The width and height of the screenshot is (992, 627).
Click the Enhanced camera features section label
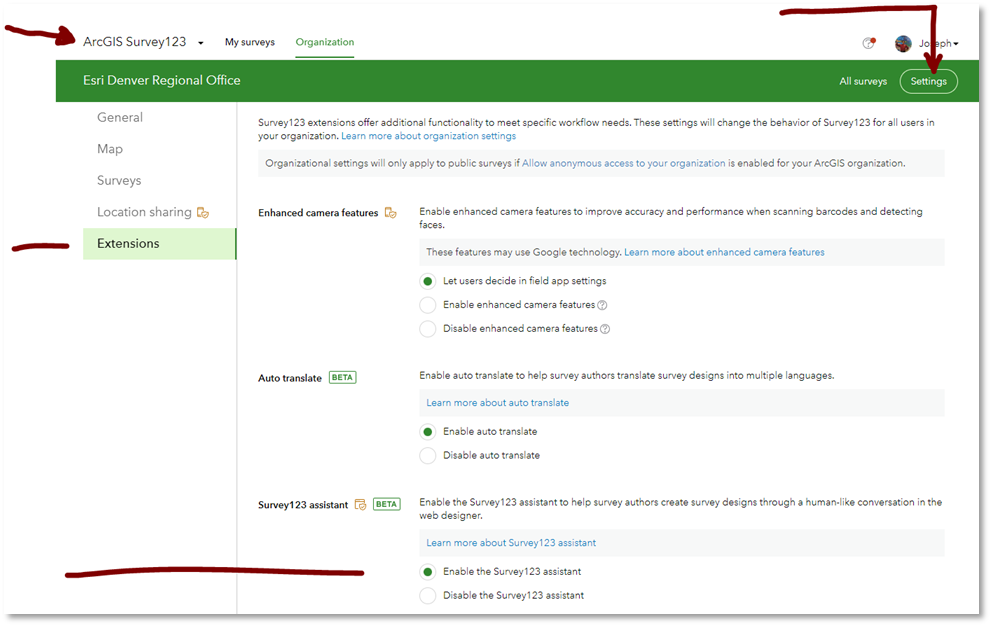[x=318, y=213]
